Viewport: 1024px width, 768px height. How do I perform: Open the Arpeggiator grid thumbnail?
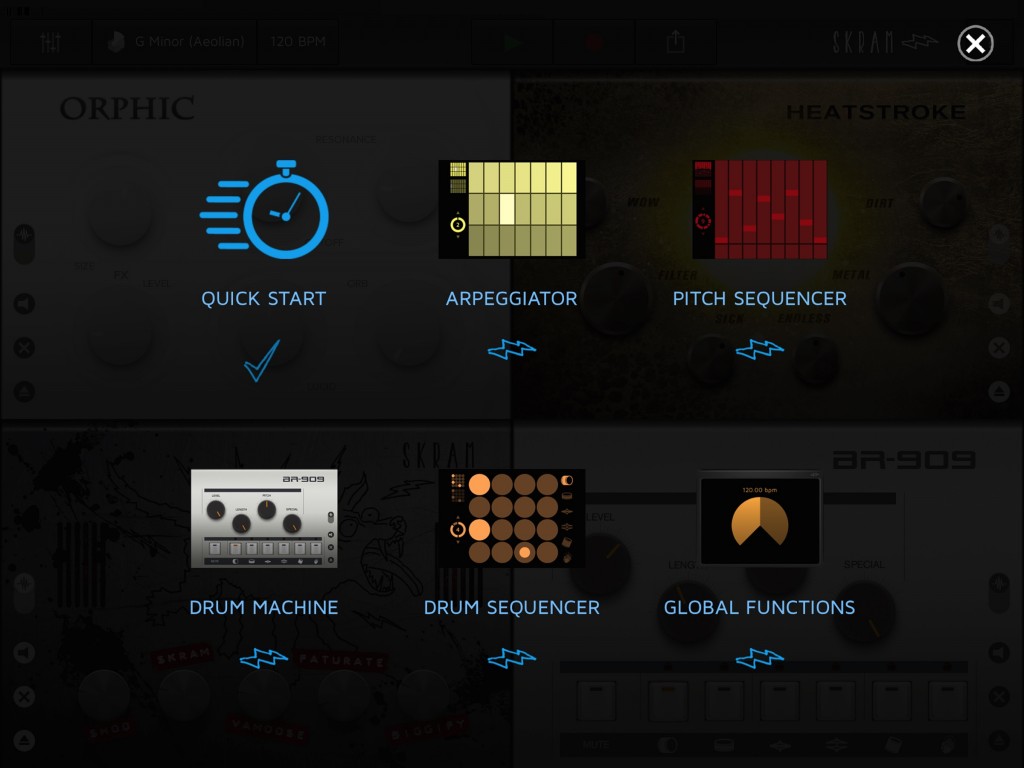511,209
